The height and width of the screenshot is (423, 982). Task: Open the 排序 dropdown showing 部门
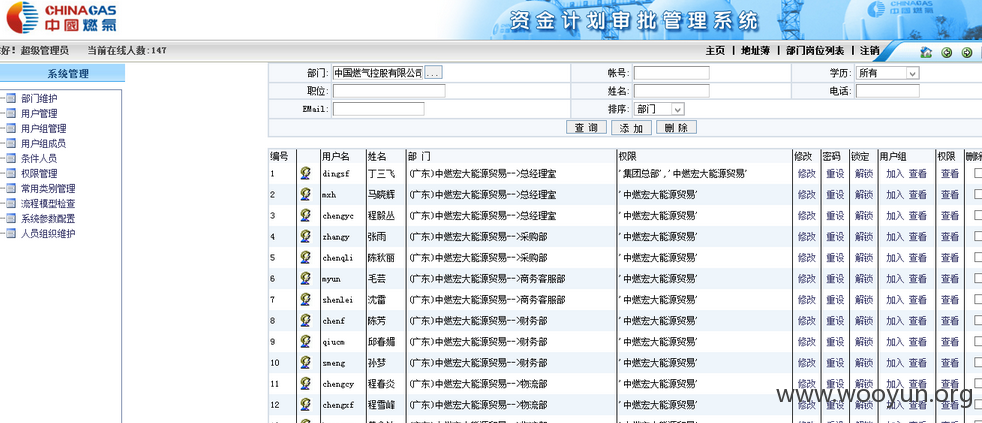pos(659,109)
